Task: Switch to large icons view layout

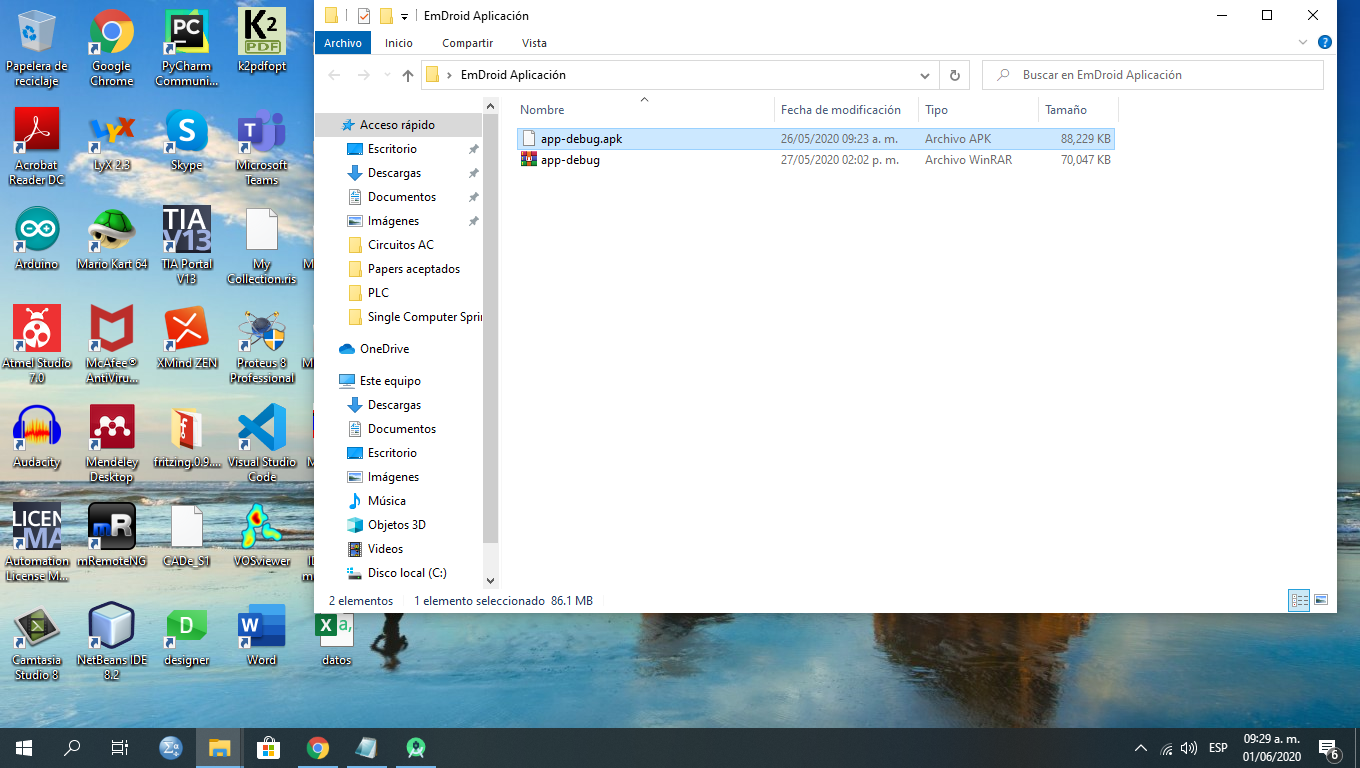Action: pos(1321,600)
